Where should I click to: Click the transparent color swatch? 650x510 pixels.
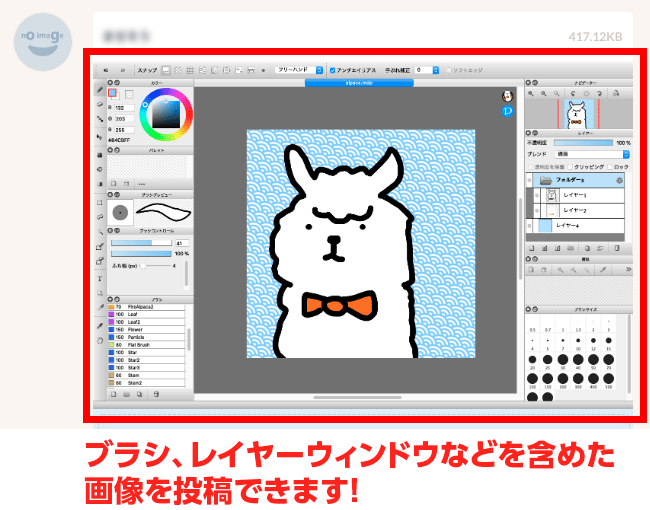129,95
